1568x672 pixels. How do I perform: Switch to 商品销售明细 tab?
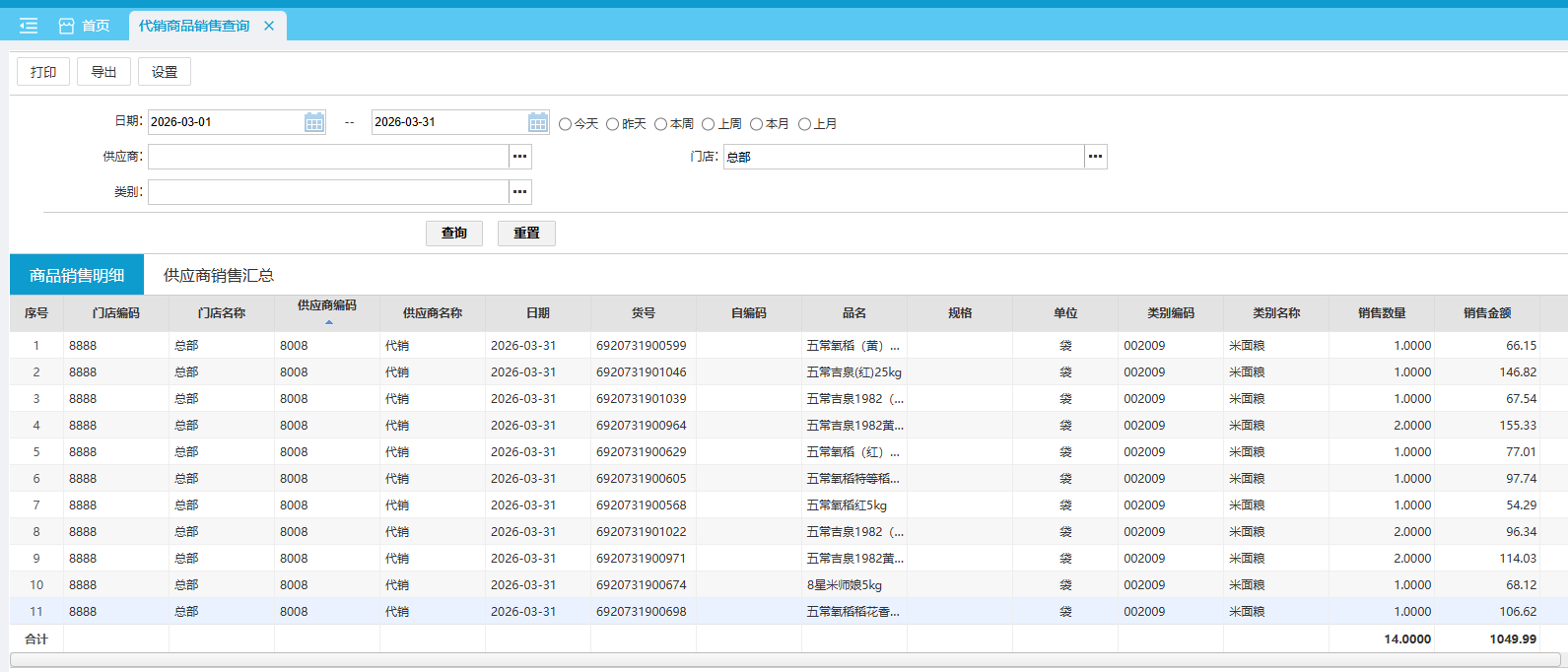pyautogui.click(x=77, y=275)
